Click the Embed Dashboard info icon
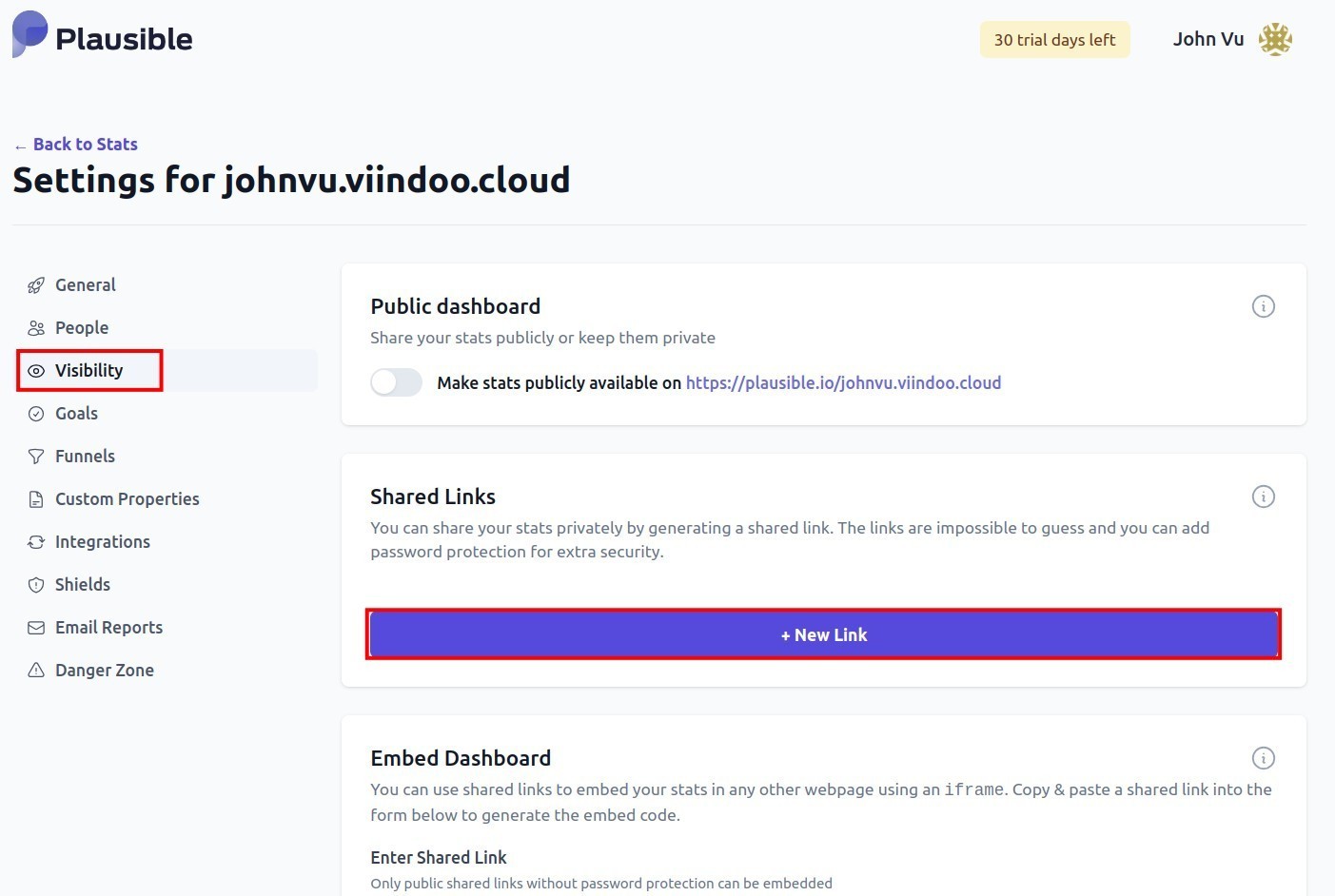The image size is (1335, 896). pyautogui.click(x=1263, y=758)
